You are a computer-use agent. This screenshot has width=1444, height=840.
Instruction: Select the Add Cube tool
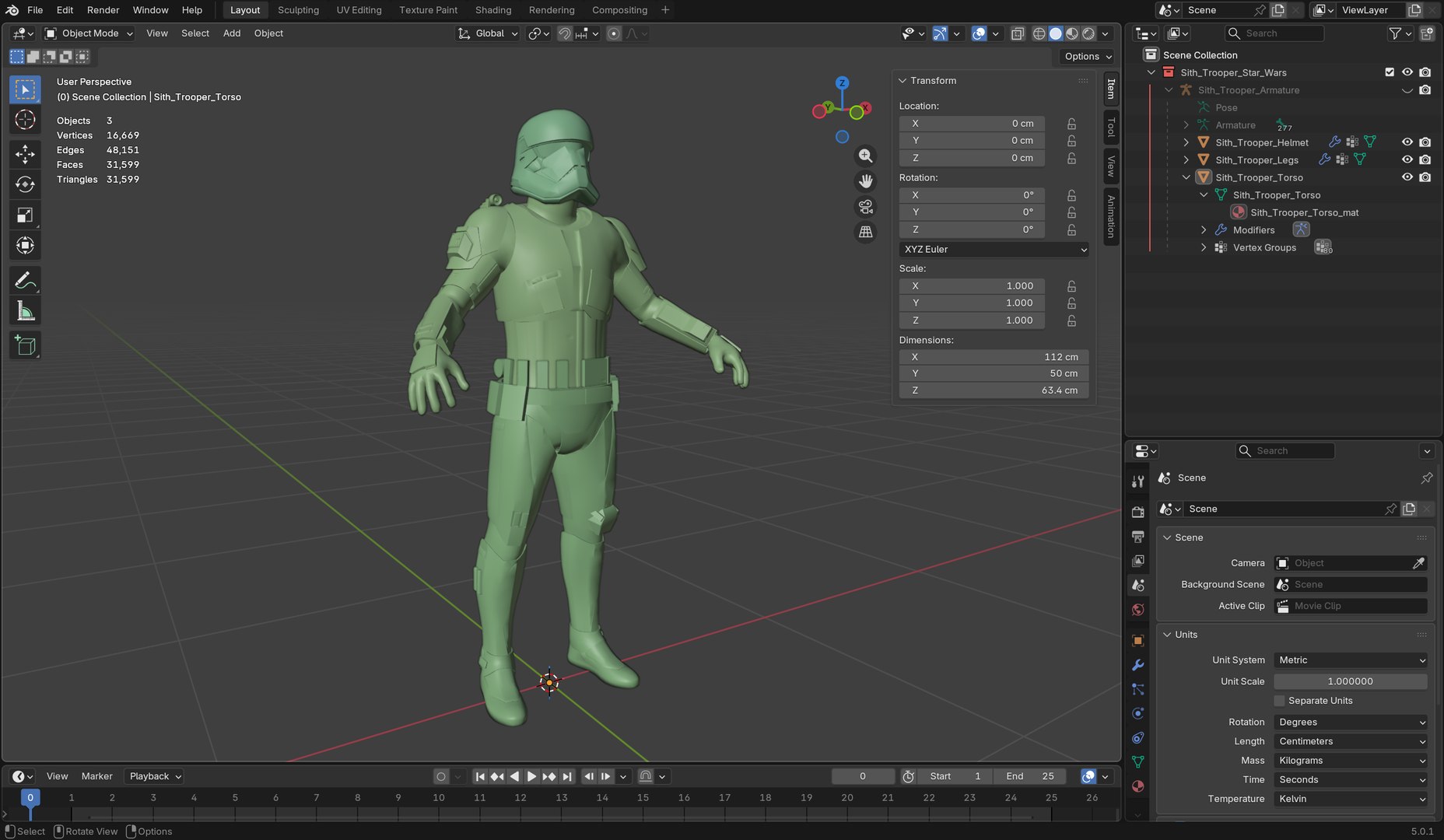point(25,345)
